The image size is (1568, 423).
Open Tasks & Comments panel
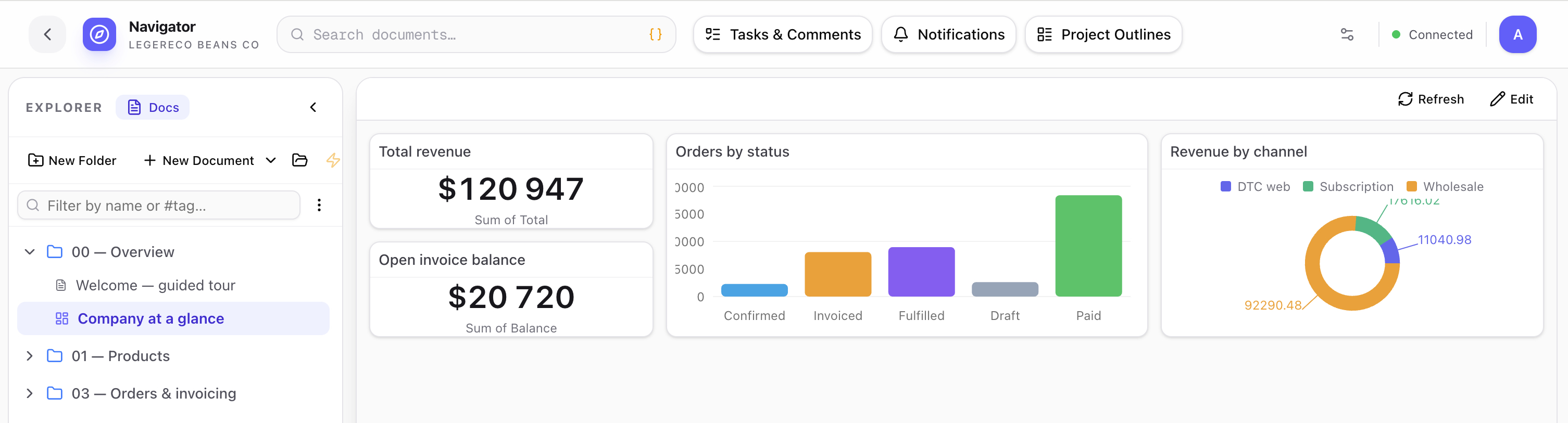coord(783,35)
